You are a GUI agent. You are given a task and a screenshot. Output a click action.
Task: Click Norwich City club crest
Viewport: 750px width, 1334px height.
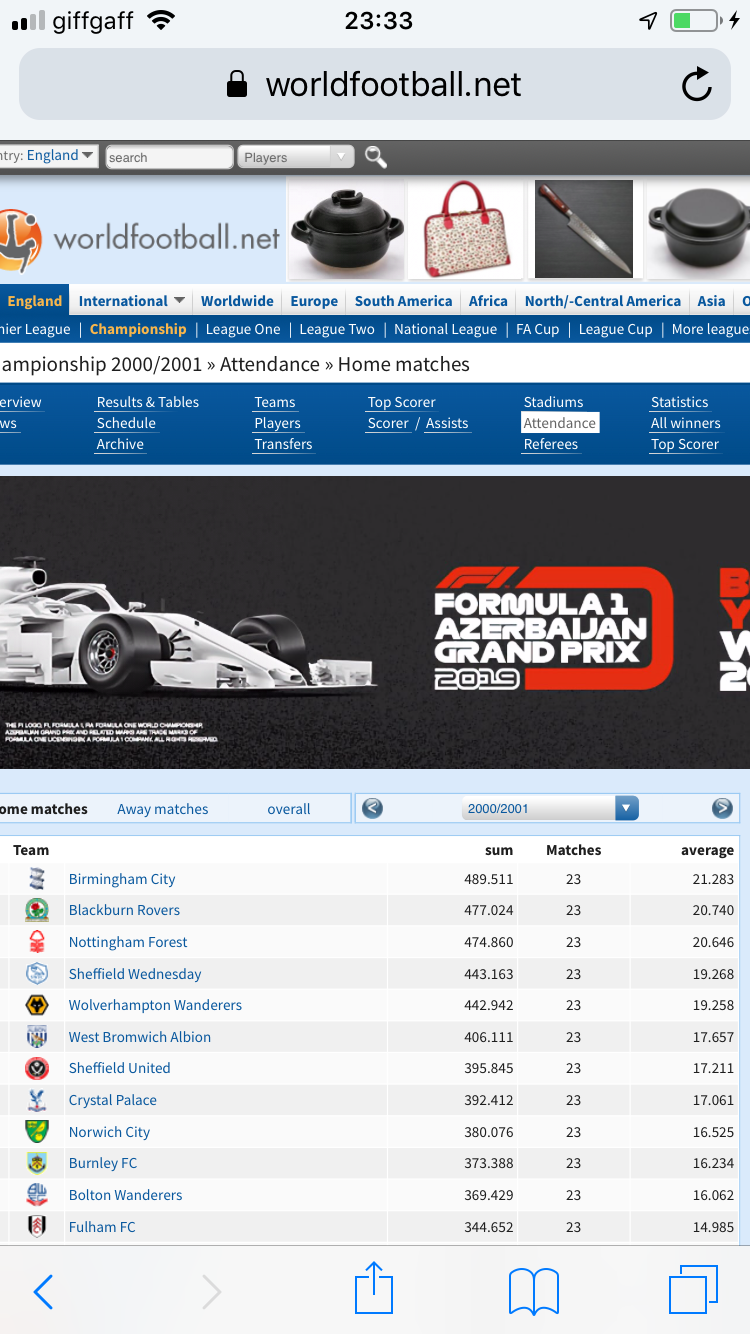37,1132
